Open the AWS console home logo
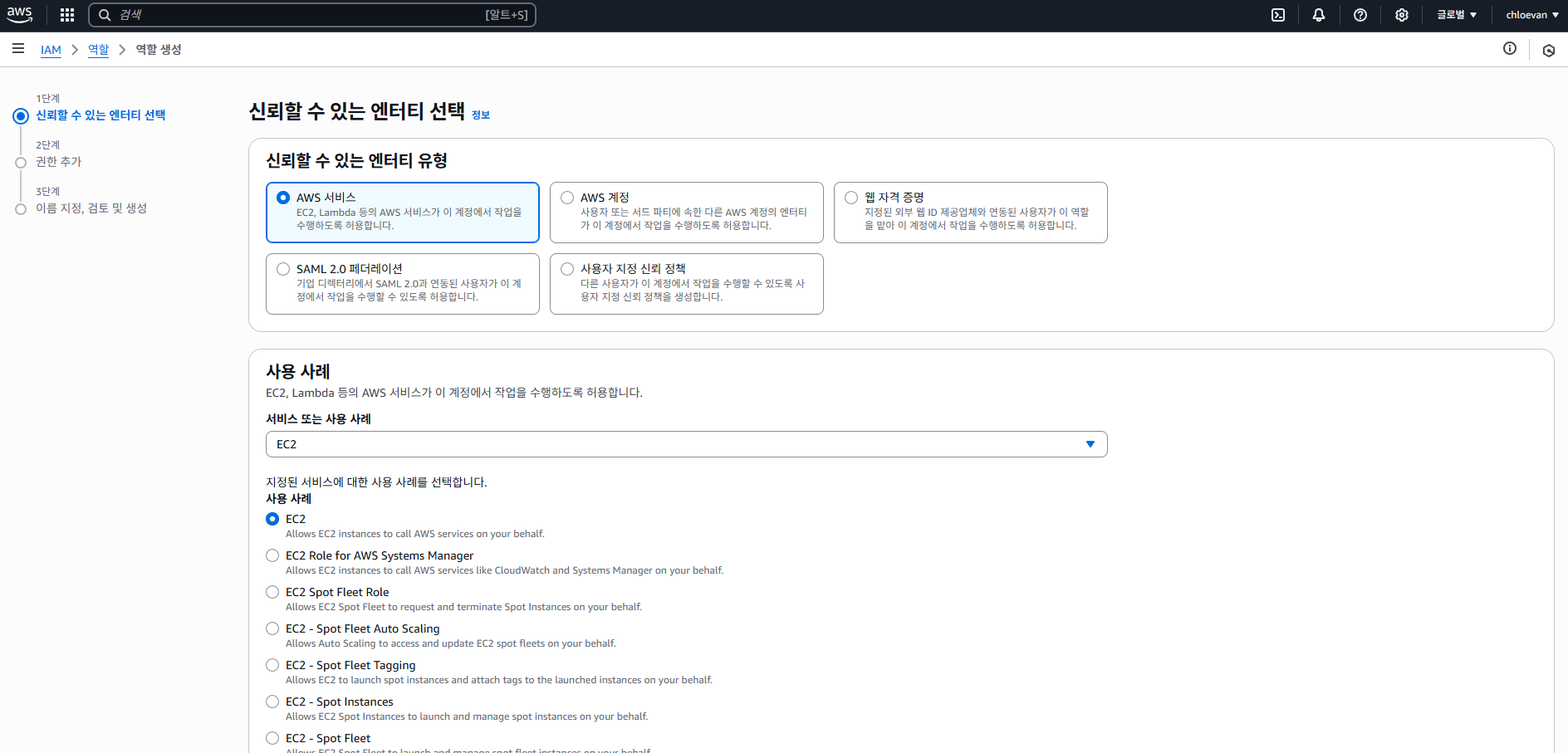The width and height of the screenshot is (1568, 753). 20,15
